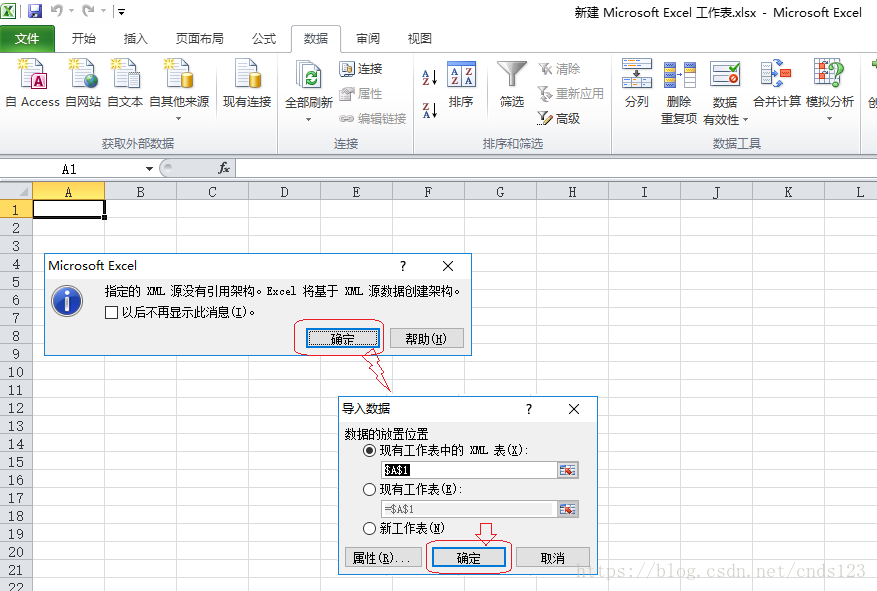Viewport: 877px width, 591px height.
Task: Click OK (确定) in Import Data dialog
Action: coord(469,558)
